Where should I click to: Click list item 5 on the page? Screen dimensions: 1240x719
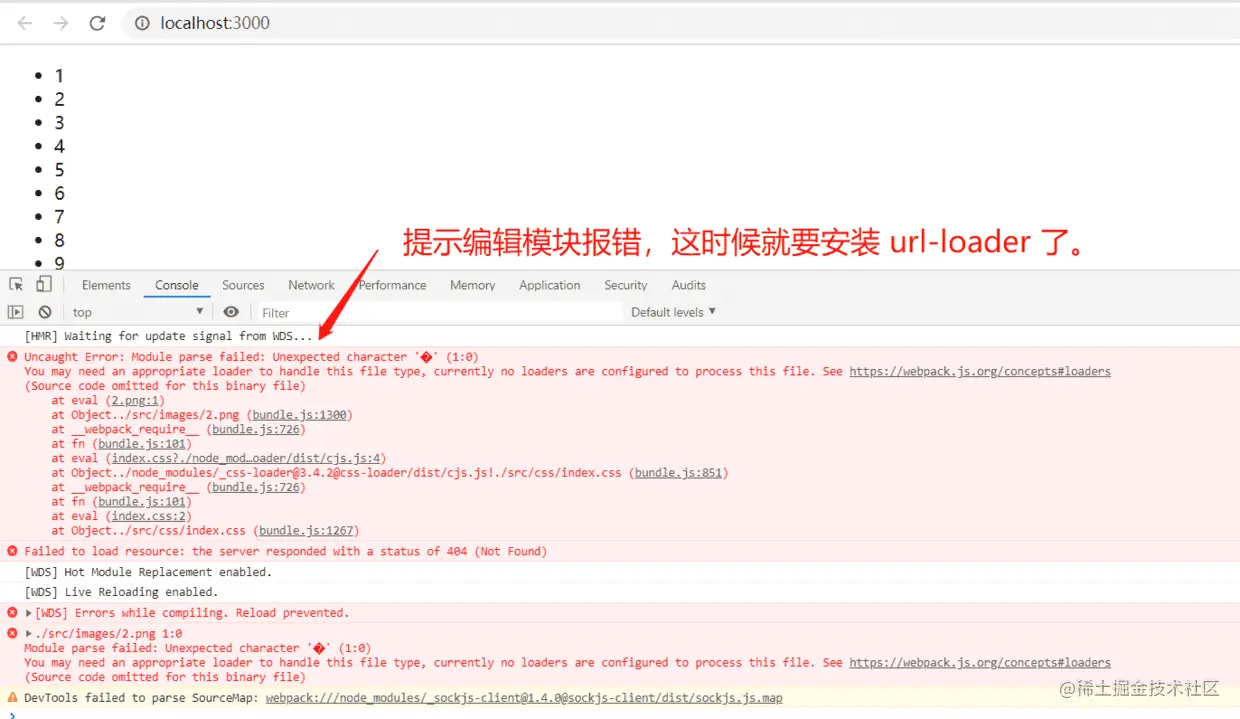coord(59,170)
